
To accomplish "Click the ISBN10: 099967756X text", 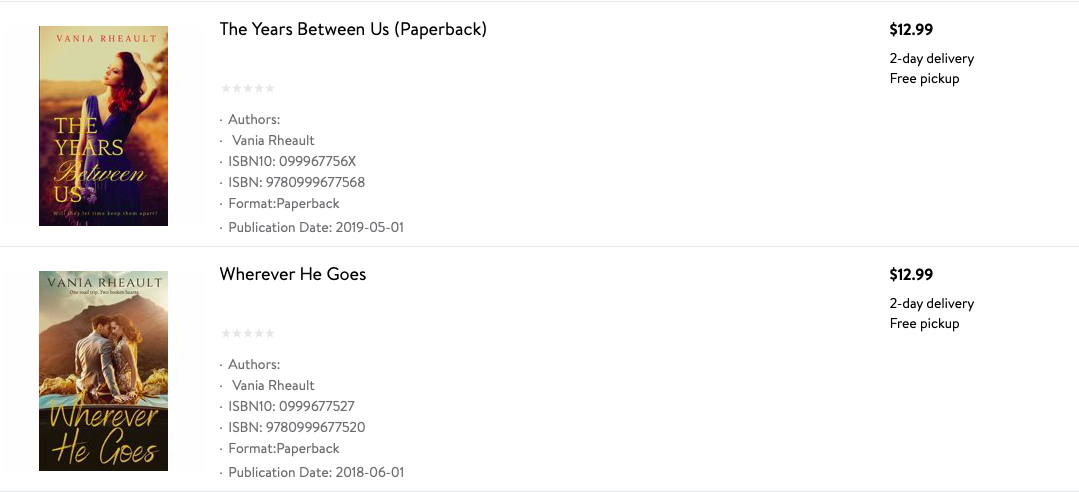I will coord(292,161).
